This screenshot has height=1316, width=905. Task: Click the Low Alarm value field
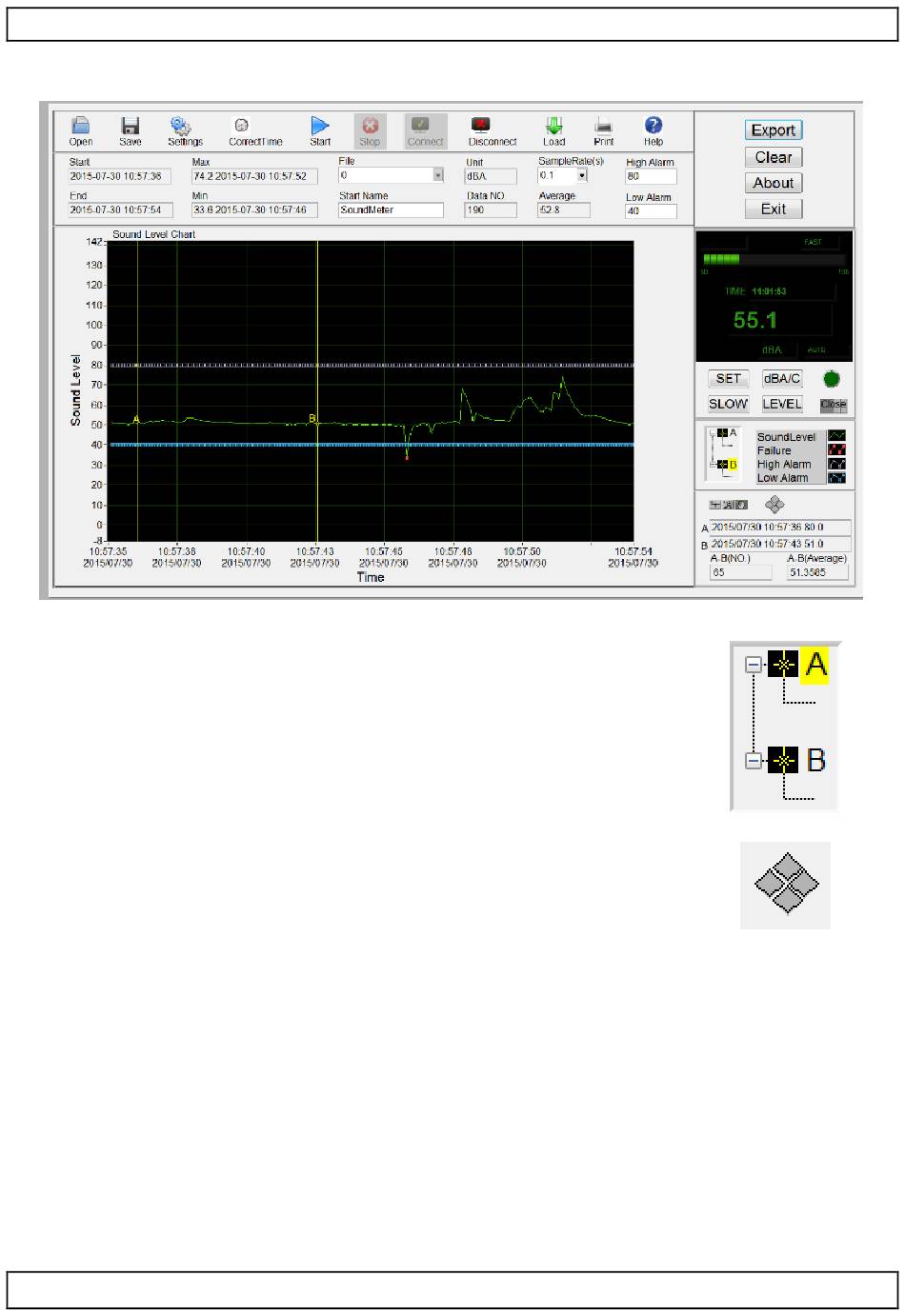[651, 210]
